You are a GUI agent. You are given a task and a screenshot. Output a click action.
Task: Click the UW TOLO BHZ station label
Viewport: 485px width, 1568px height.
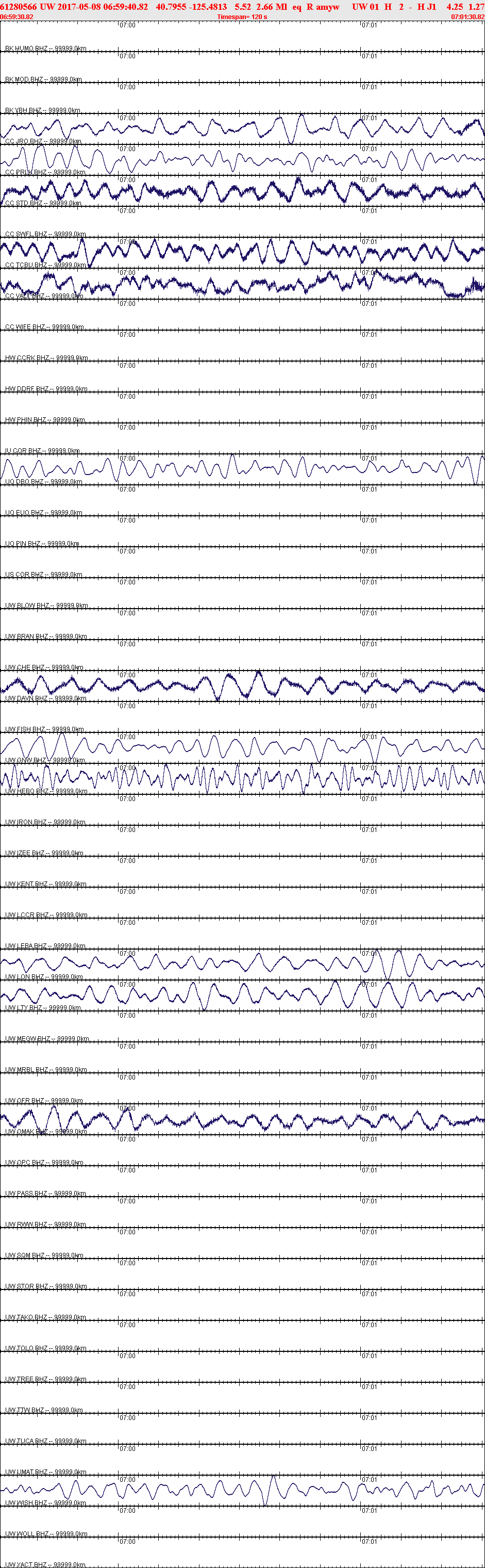[46, 1348]
